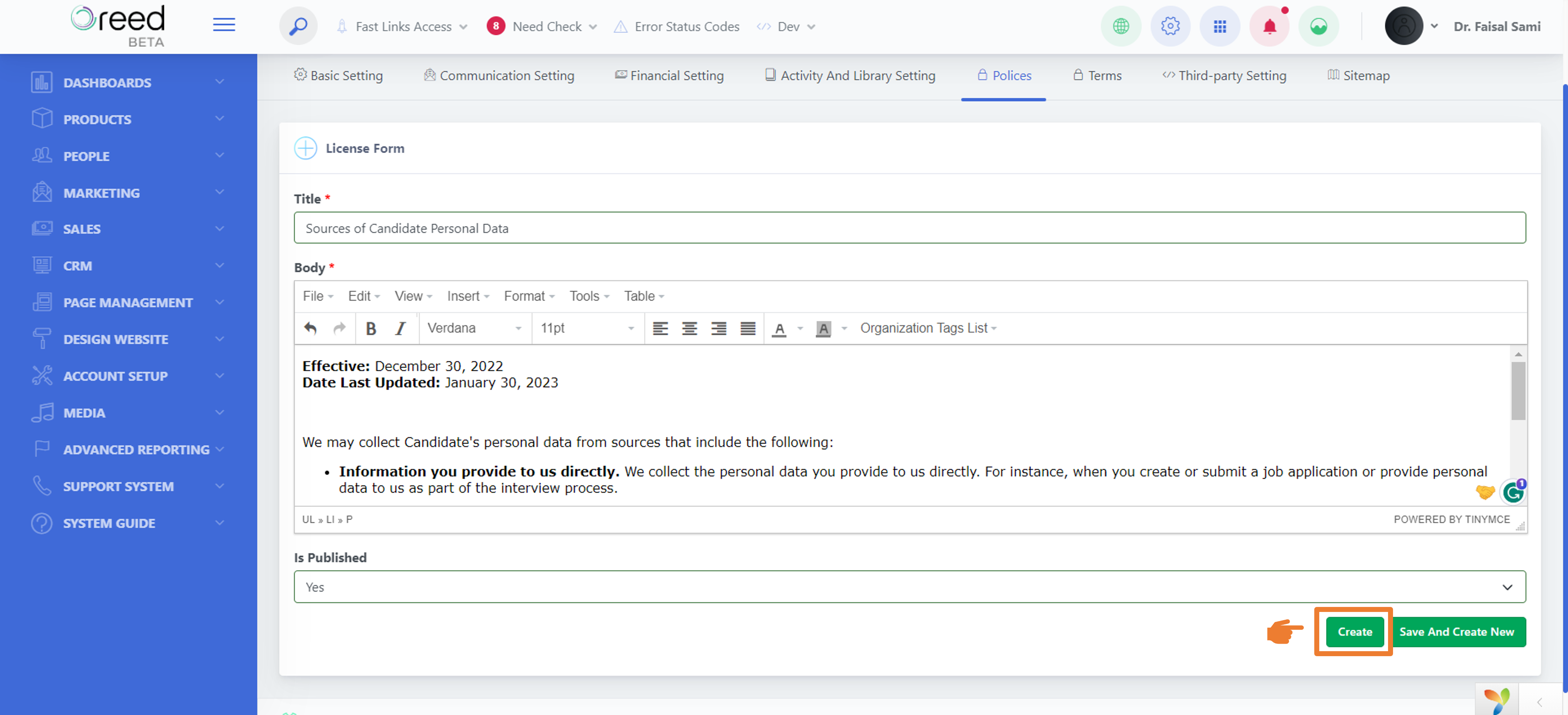
Task: Switch to the Terms tab
Action: [1098, 76]
